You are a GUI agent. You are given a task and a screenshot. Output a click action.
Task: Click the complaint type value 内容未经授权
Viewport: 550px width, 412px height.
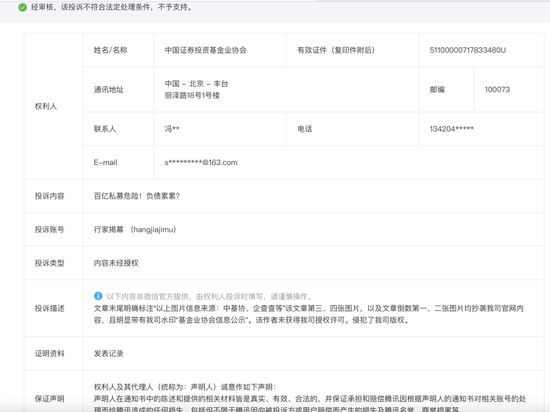pos(116,263)
